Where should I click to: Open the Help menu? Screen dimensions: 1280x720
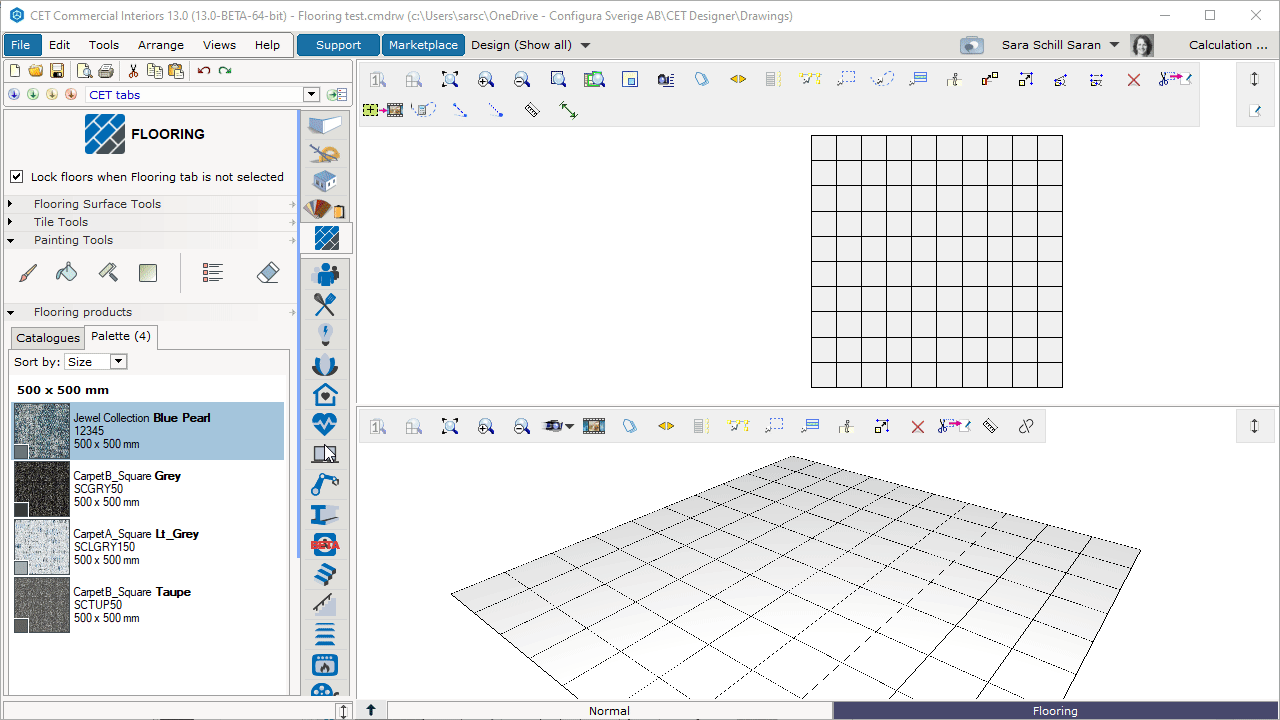(x=267, y=45)
